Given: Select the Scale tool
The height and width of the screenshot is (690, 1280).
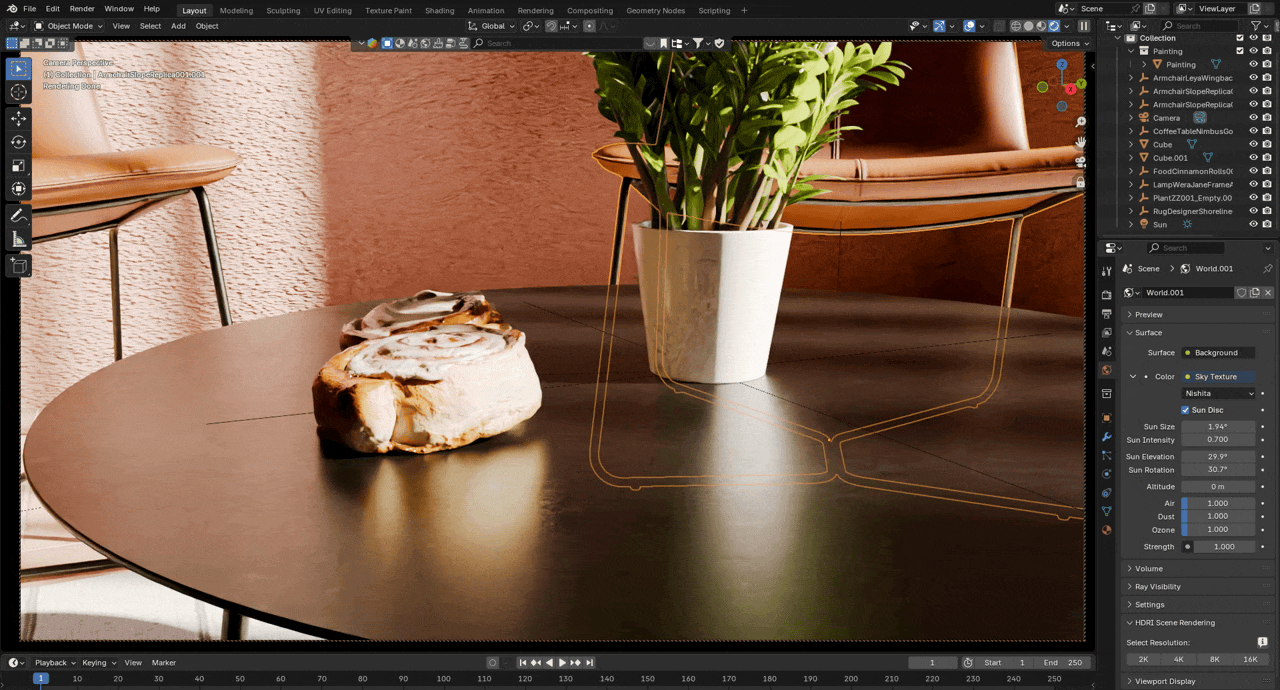Looking at the screenshot, I should point(18,165).
